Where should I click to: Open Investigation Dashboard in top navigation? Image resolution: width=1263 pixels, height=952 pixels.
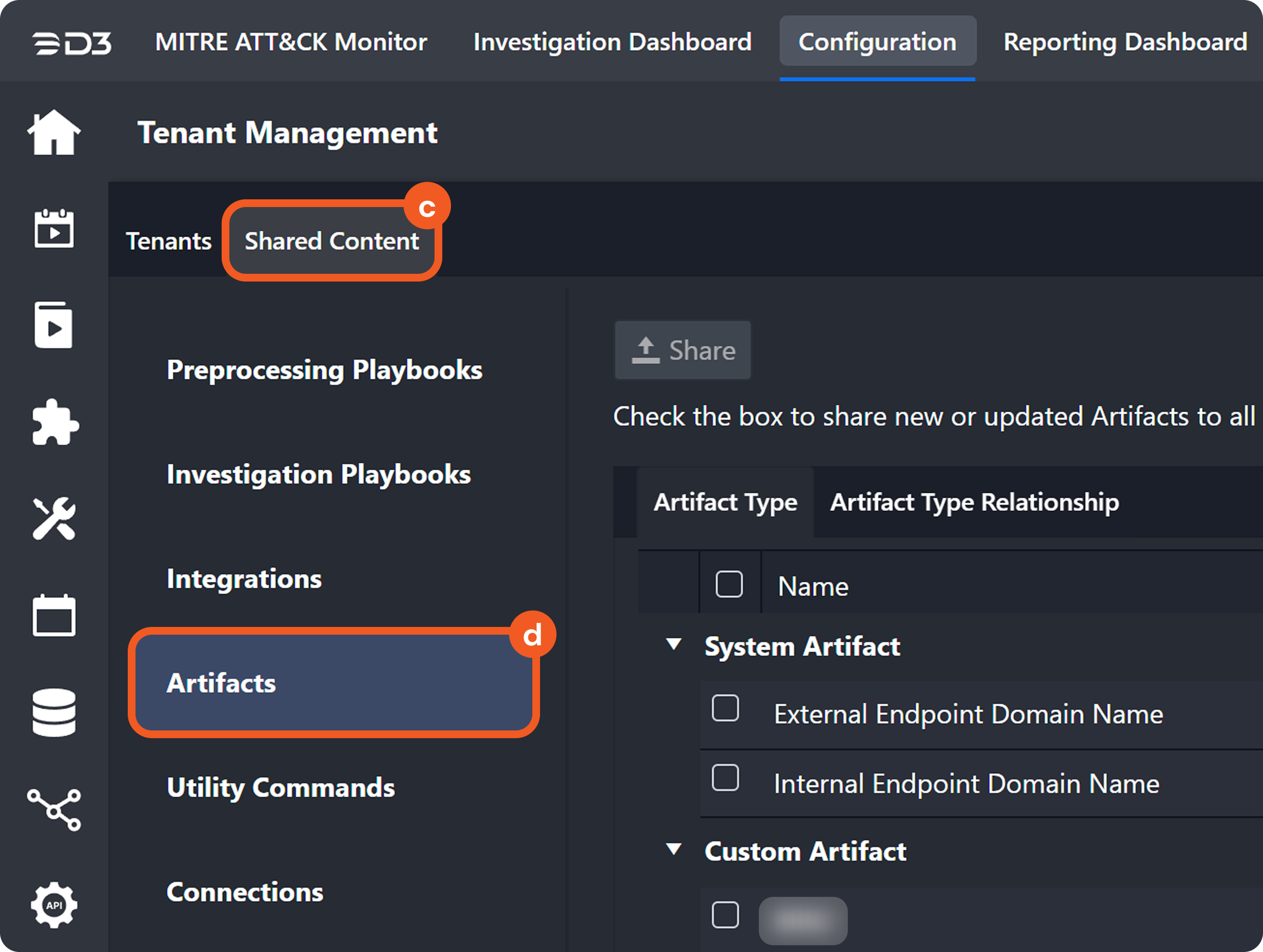point(612,42)
